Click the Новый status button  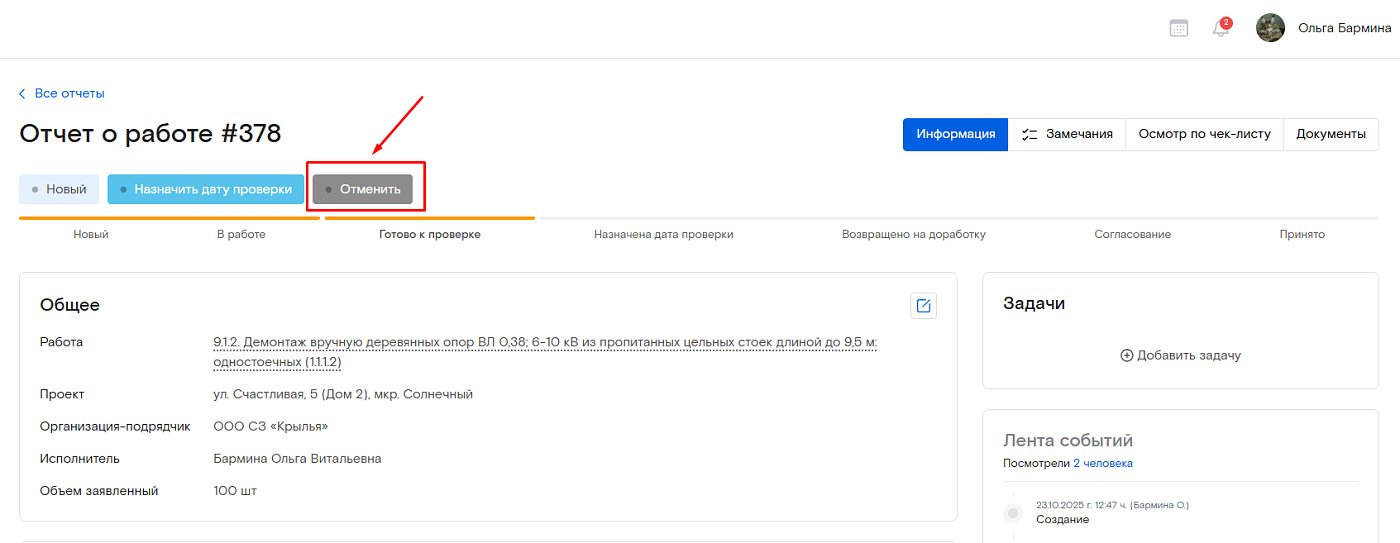click(x=59, y=189)
